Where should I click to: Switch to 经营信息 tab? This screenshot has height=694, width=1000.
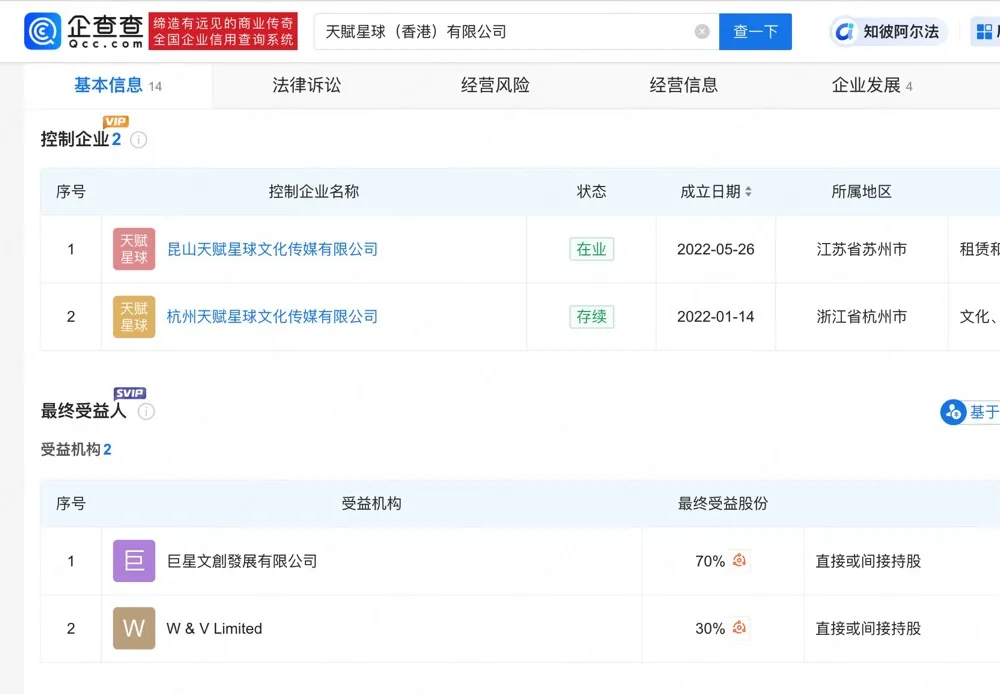(684, 85)
